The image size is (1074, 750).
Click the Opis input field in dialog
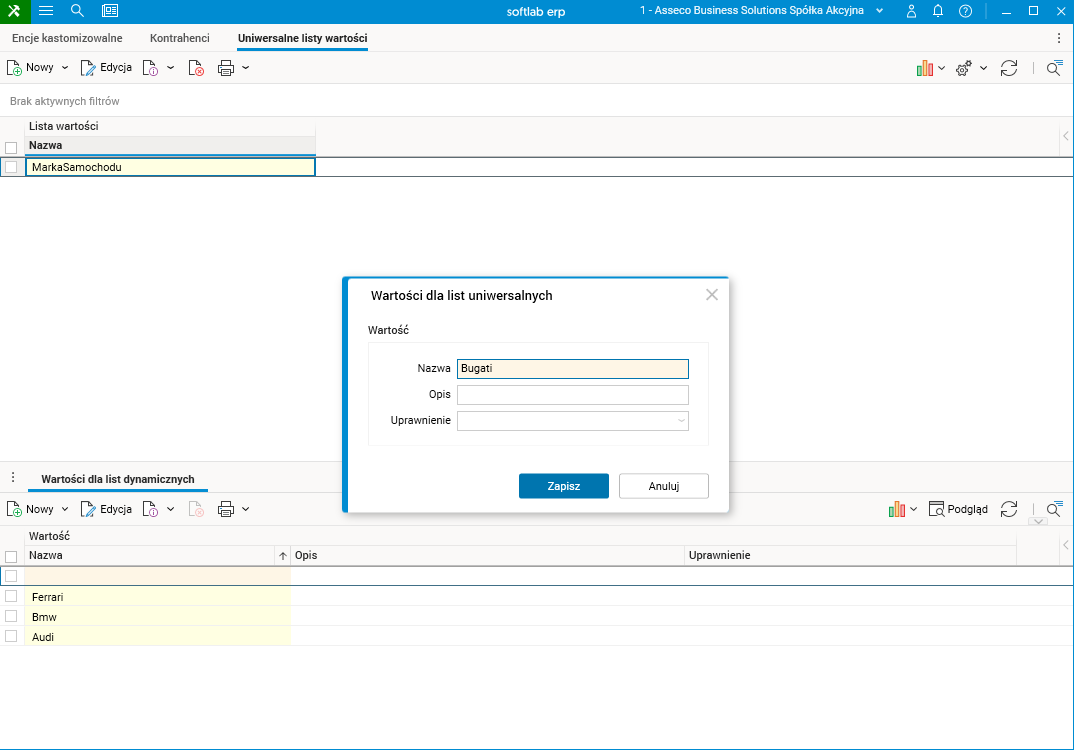coord(573,395)
